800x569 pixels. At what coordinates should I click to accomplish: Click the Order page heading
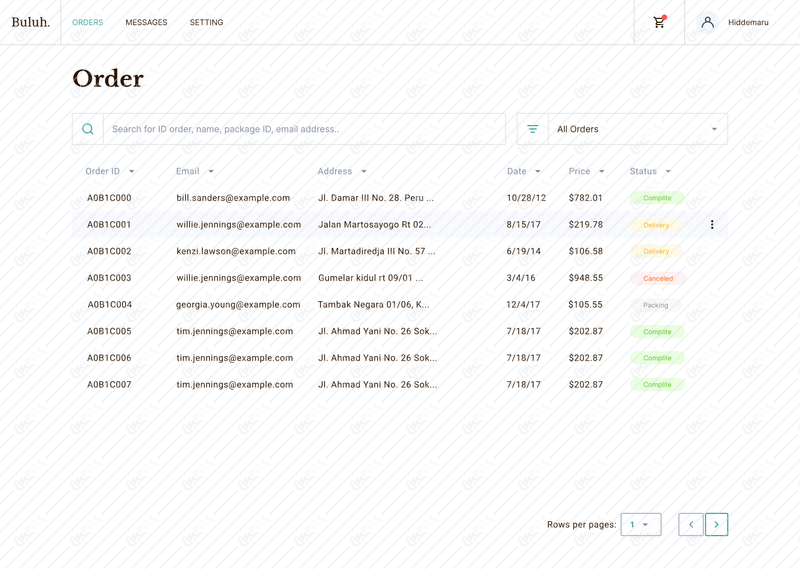[x=108, y=79]
